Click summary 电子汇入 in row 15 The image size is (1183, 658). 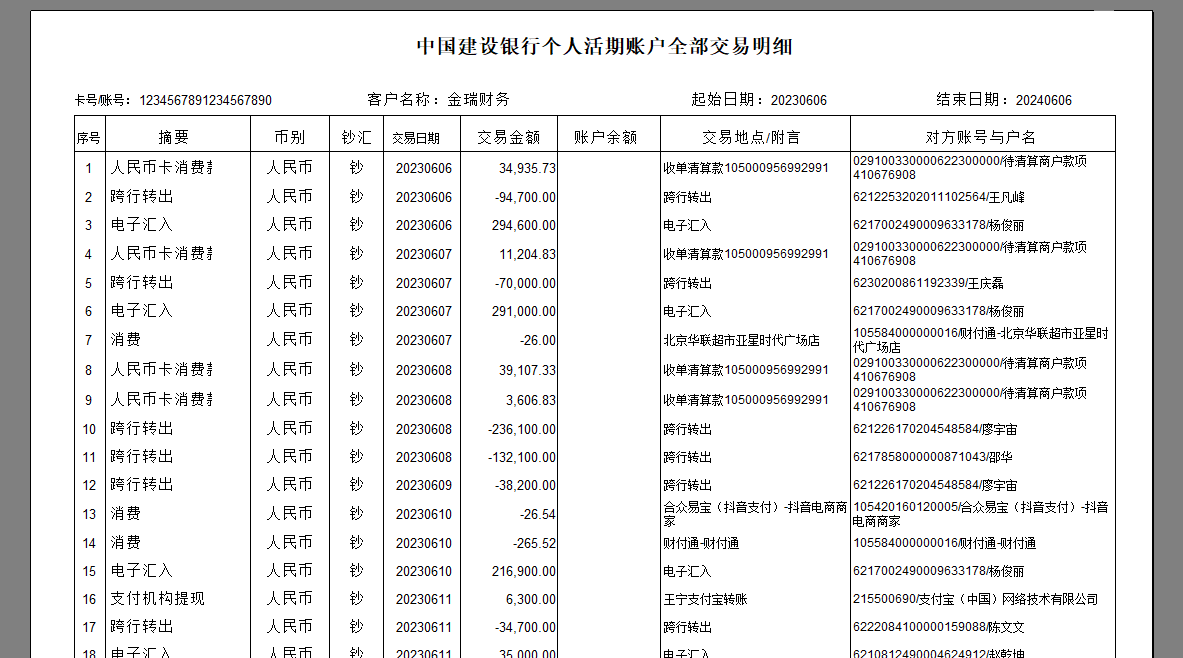[x=142, y=570]
